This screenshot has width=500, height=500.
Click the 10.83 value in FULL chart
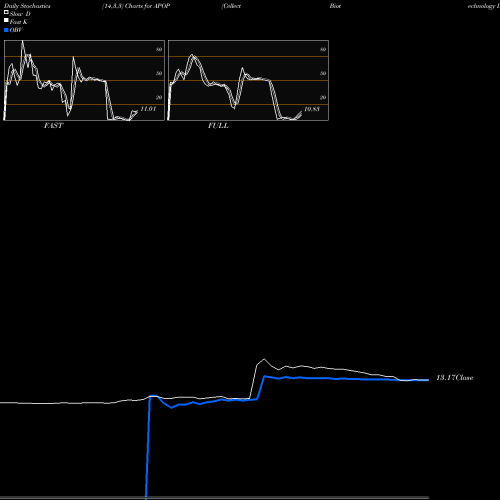click(x=312, y=109)
